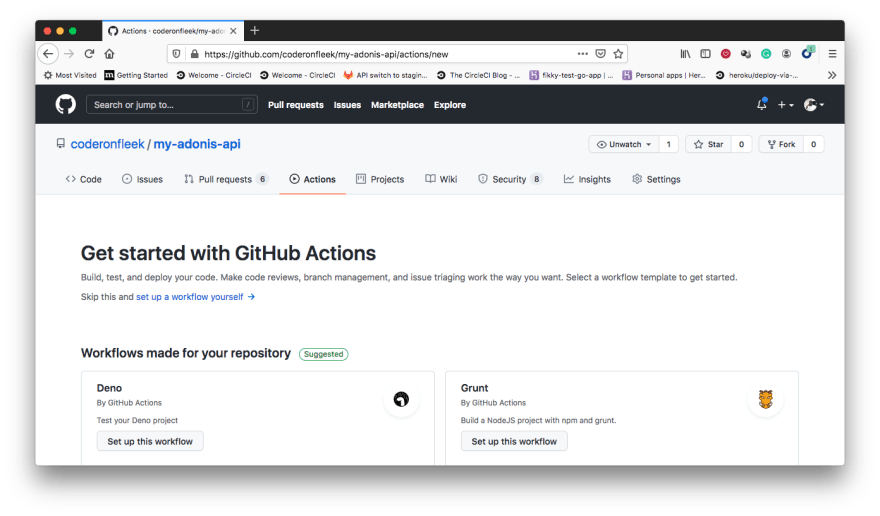Open the Security tab
Viewport: 880px width, 516px height.
point(510,179)
